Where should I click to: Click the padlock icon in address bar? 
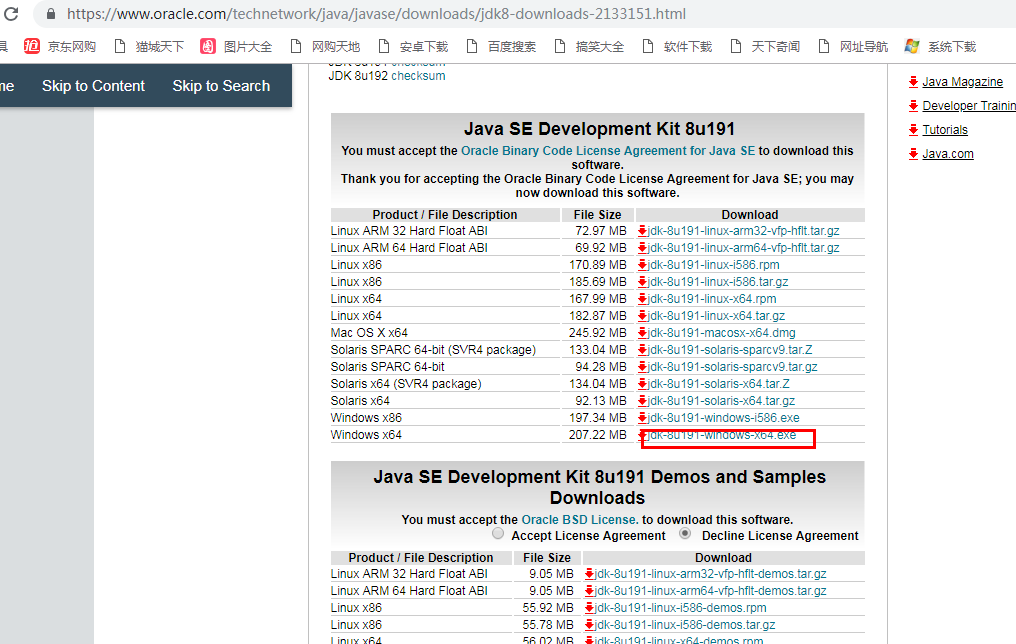click(51, 14)
